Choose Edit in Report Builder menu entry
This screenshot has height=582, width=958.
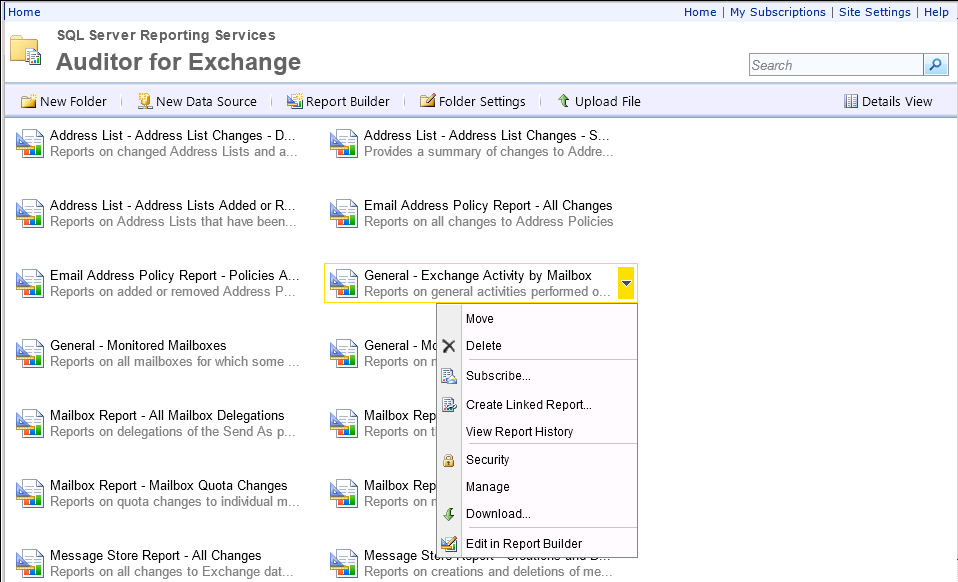click(x=524, y=544)
